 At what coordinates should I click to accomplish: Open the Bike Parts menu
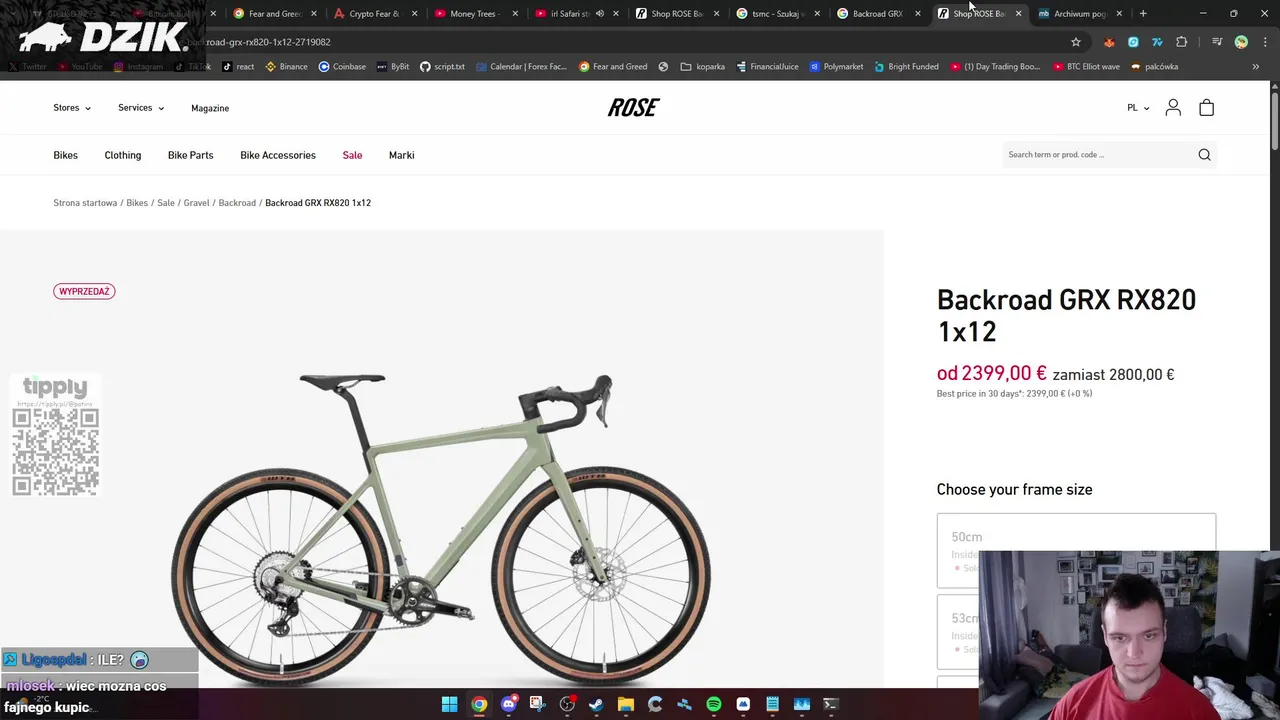(x=190, y=155)
